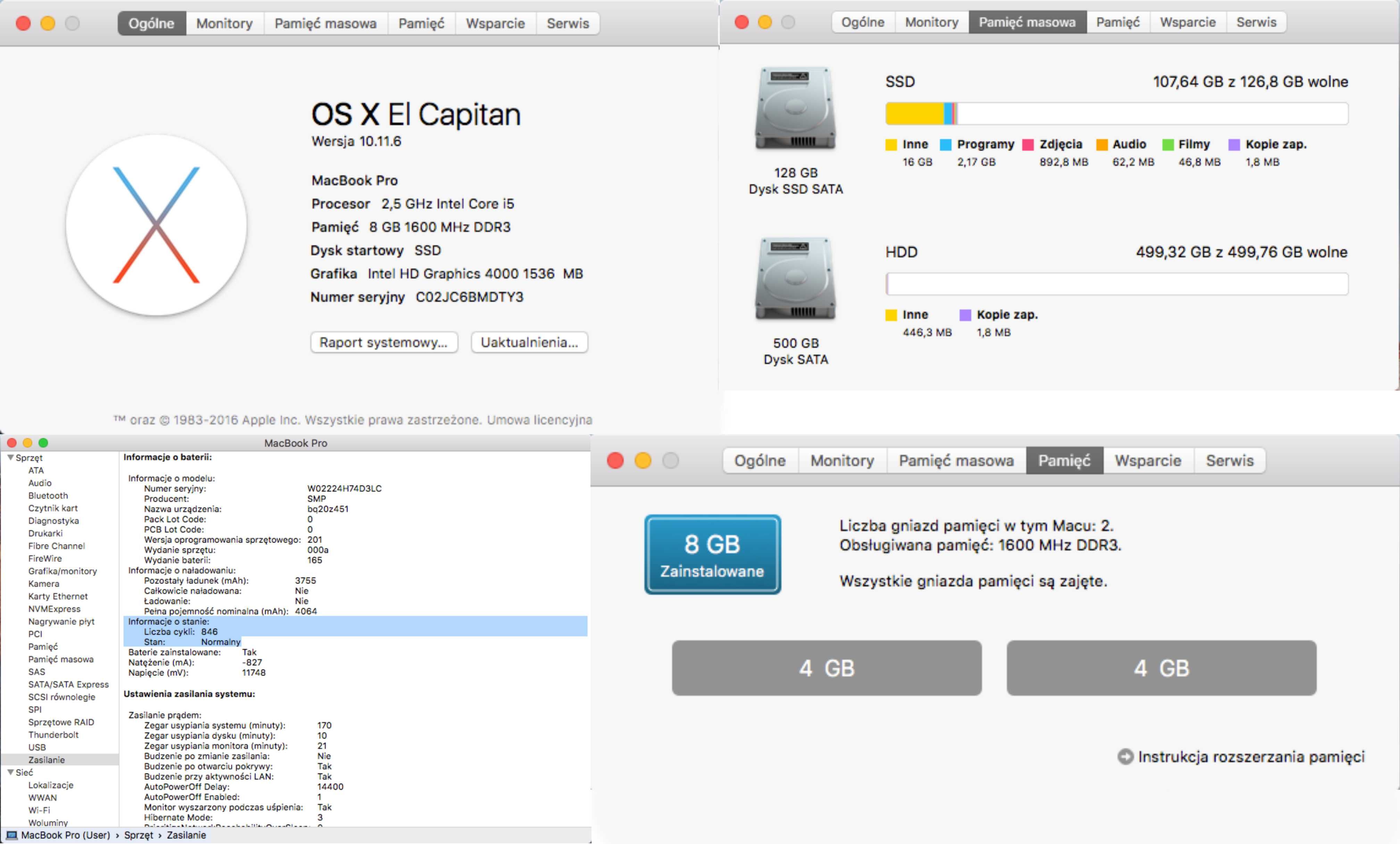This screenshot has width=1400, height=844.
Task: Select Bluetooth in hardware sidebar
Action: click(48, 496)
